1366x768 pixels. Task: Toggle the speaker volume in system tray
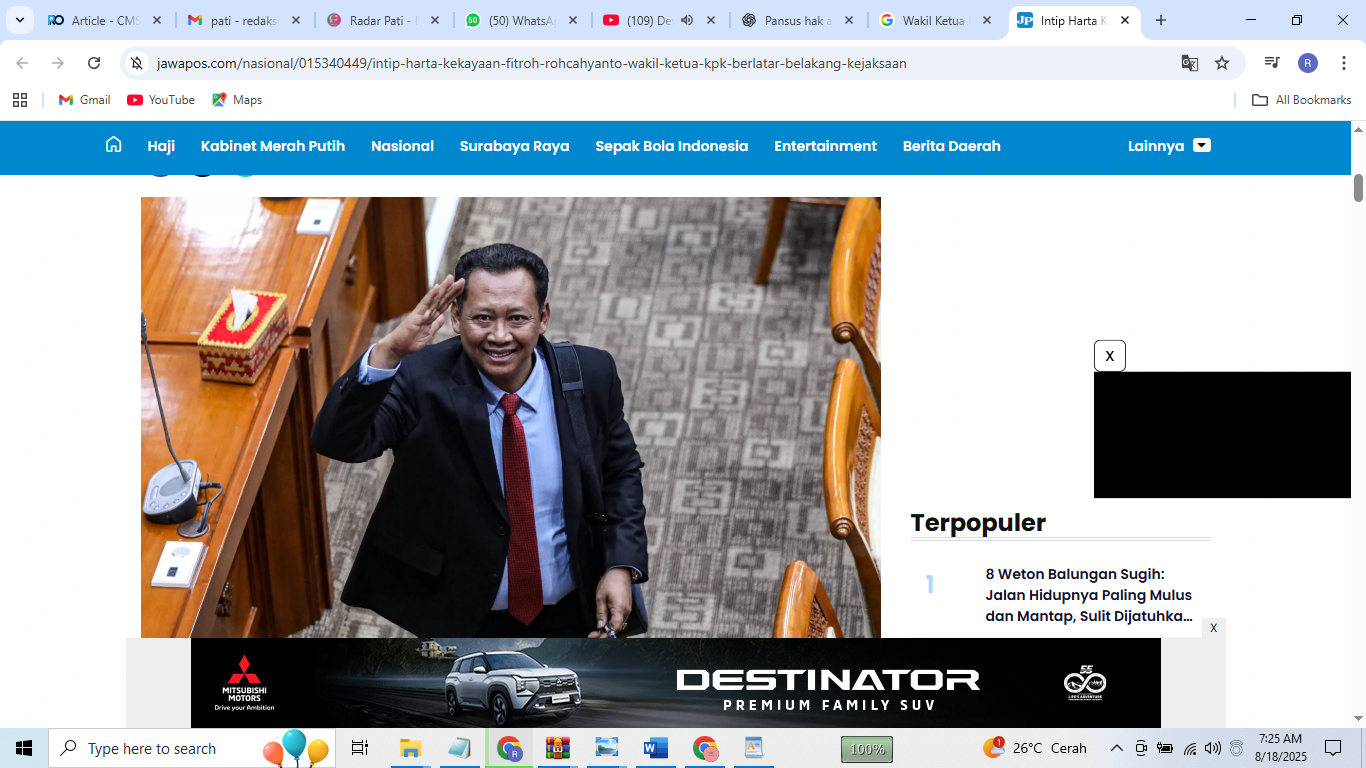coord(1211,748)
